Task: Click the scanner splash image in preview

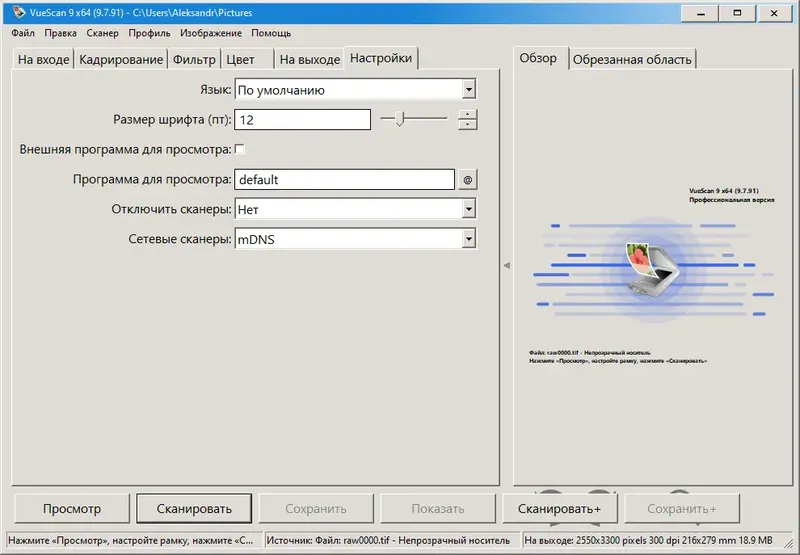Action: pyautogui.click(x=653, y=270)
